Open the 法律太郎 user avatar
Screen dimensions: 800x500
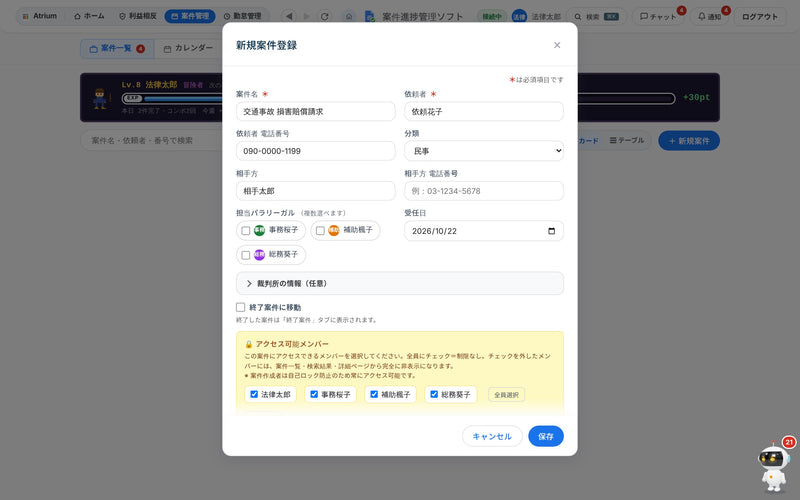(519, 16)
